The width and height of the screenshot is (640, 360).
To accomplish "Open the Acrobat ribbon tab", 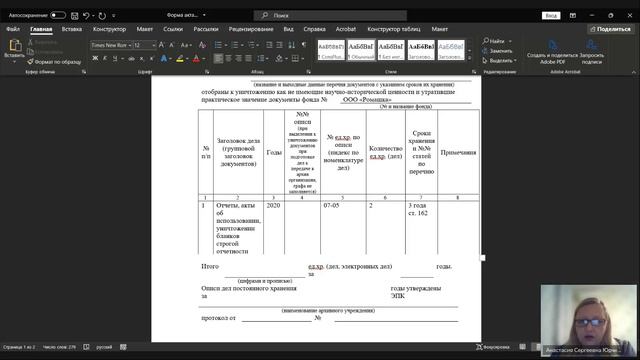I will [346, 29].
